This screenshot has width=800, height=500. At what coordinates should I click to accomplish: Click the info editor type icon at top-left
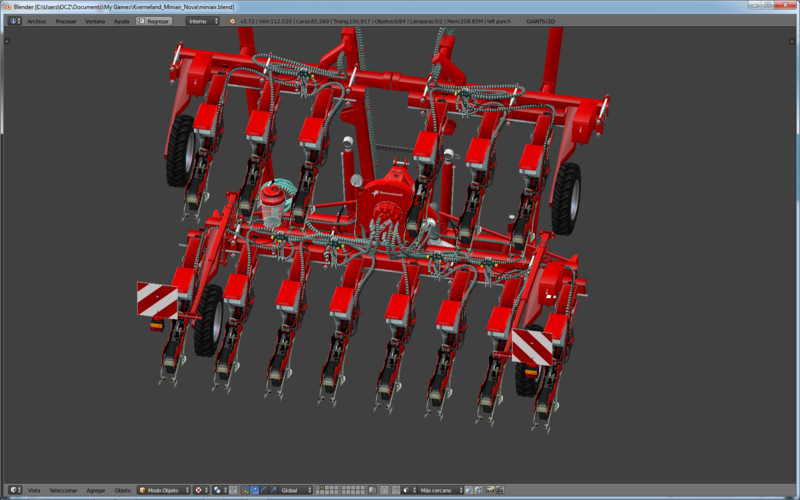[13, 20]
